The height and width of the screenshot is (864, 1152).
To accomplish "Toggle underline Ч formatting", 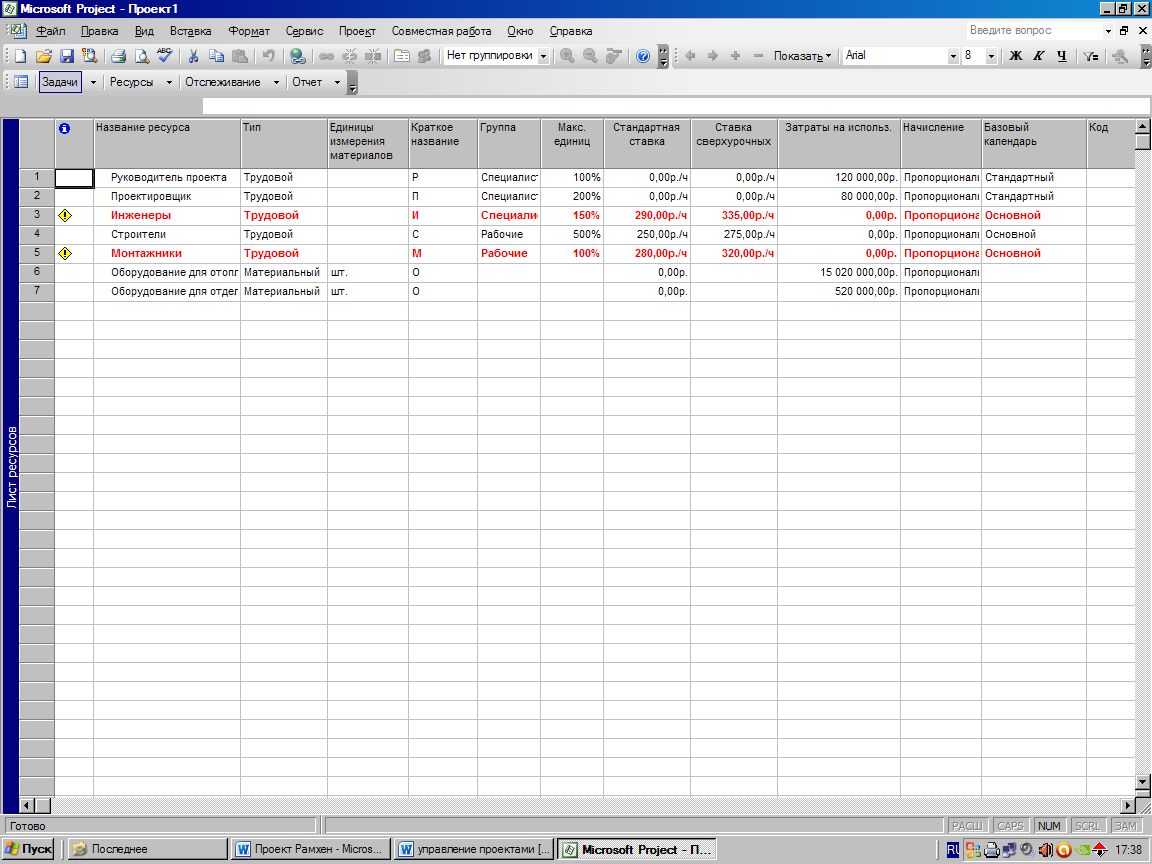I will coord(1062,56).
